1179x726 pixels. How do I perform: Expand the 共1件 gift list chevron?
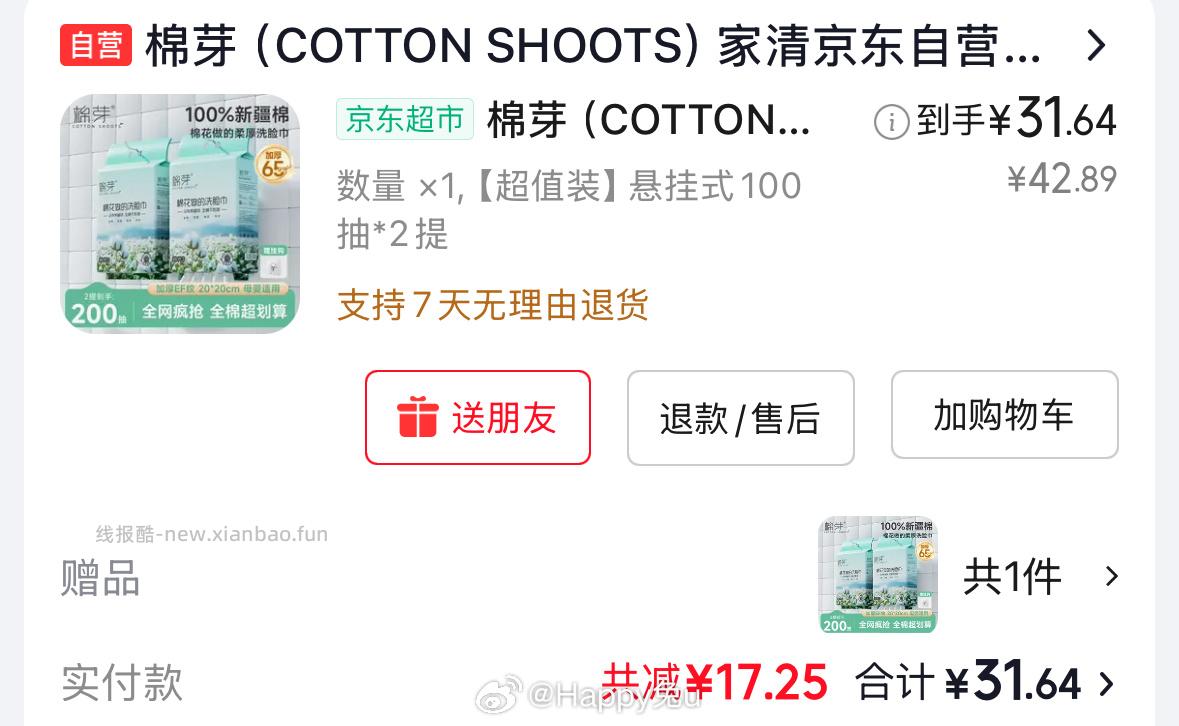[1111, 576]
